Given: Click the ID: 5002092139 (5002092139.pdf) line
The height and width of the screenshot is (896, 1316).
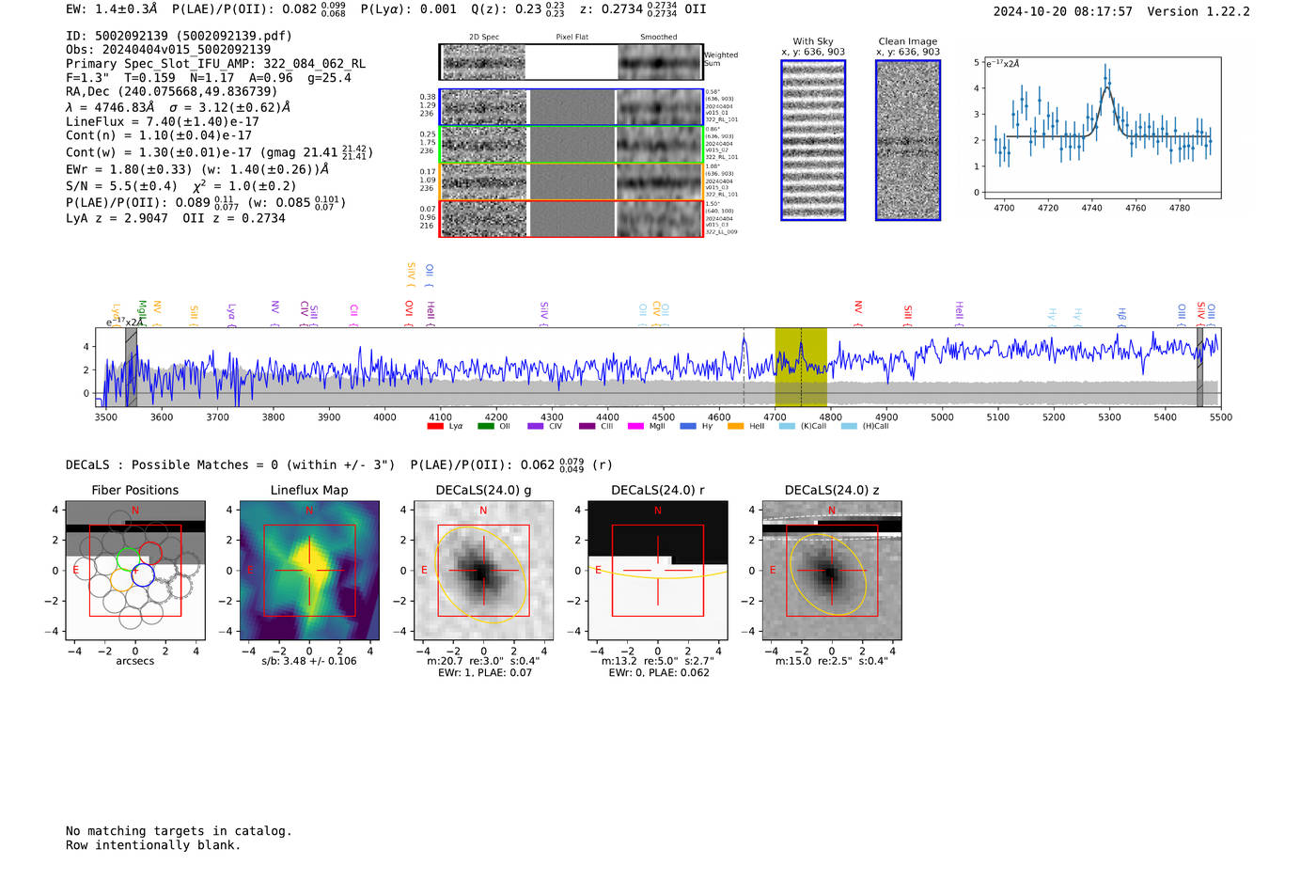Looking at the screenshot, I should pos(179,36).
